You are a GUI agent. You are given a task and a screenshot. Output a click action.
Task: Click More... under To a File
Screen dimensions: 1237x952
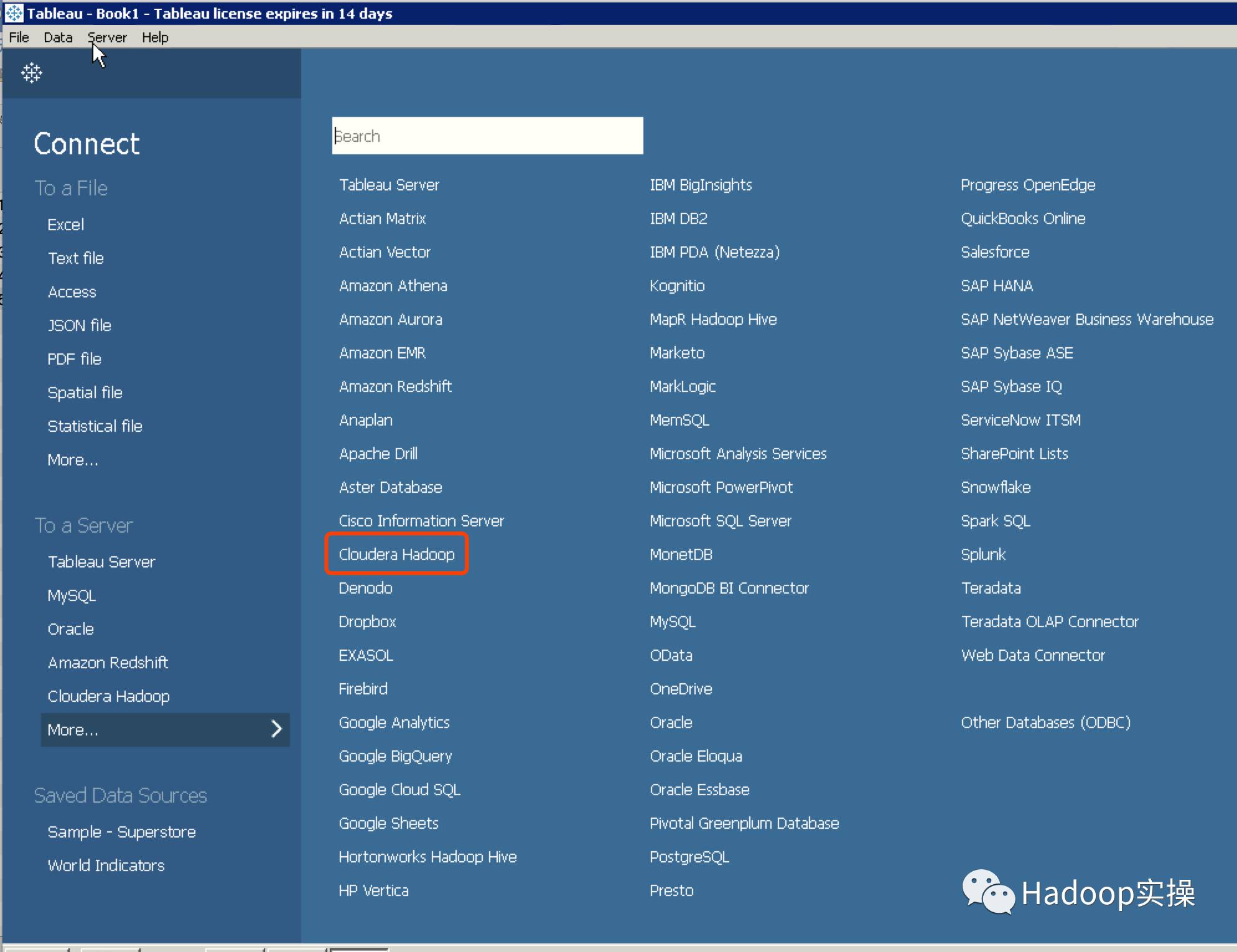point(73,460)
